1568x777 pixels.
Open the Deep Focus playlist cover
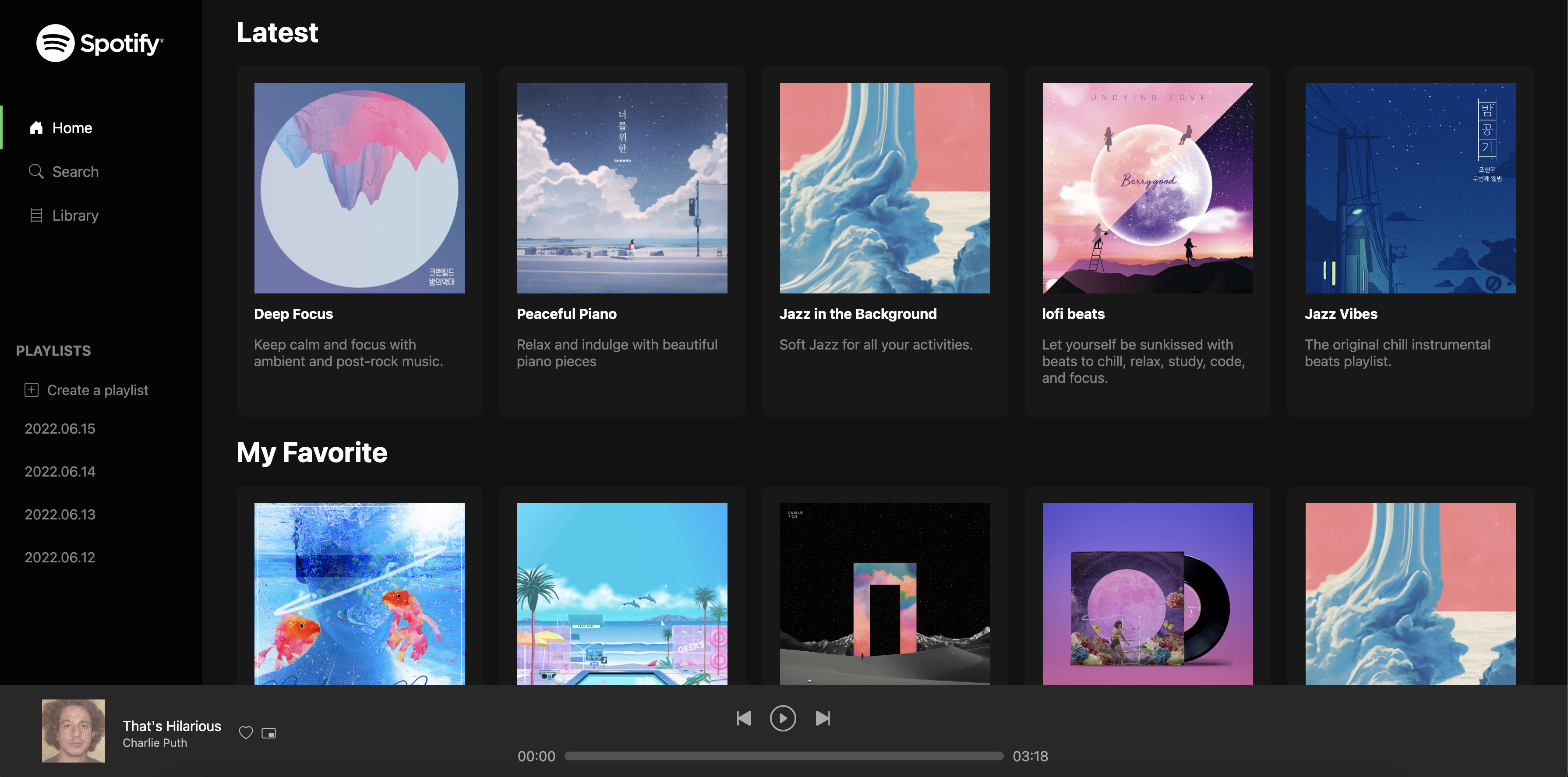[x=359, y=188]
